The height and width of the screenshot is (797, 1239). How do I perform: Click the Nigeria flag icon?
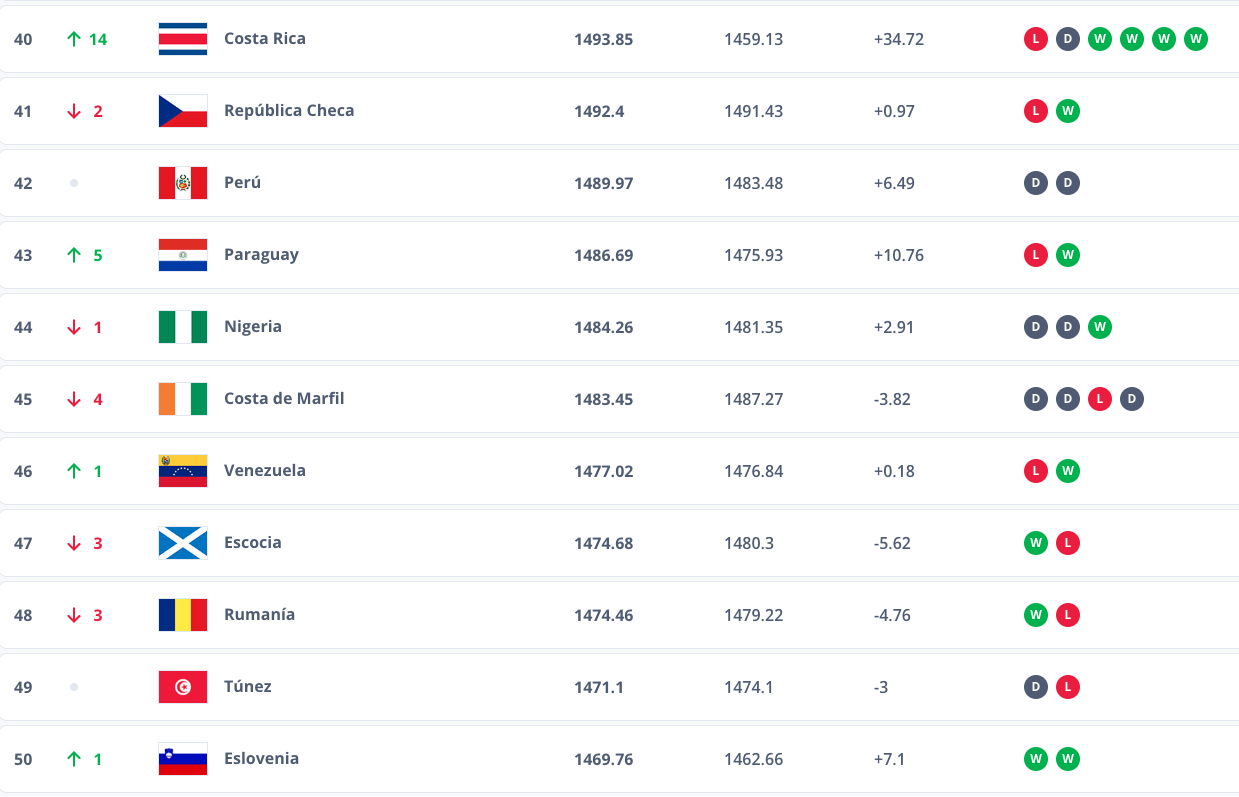coord(183,327)
